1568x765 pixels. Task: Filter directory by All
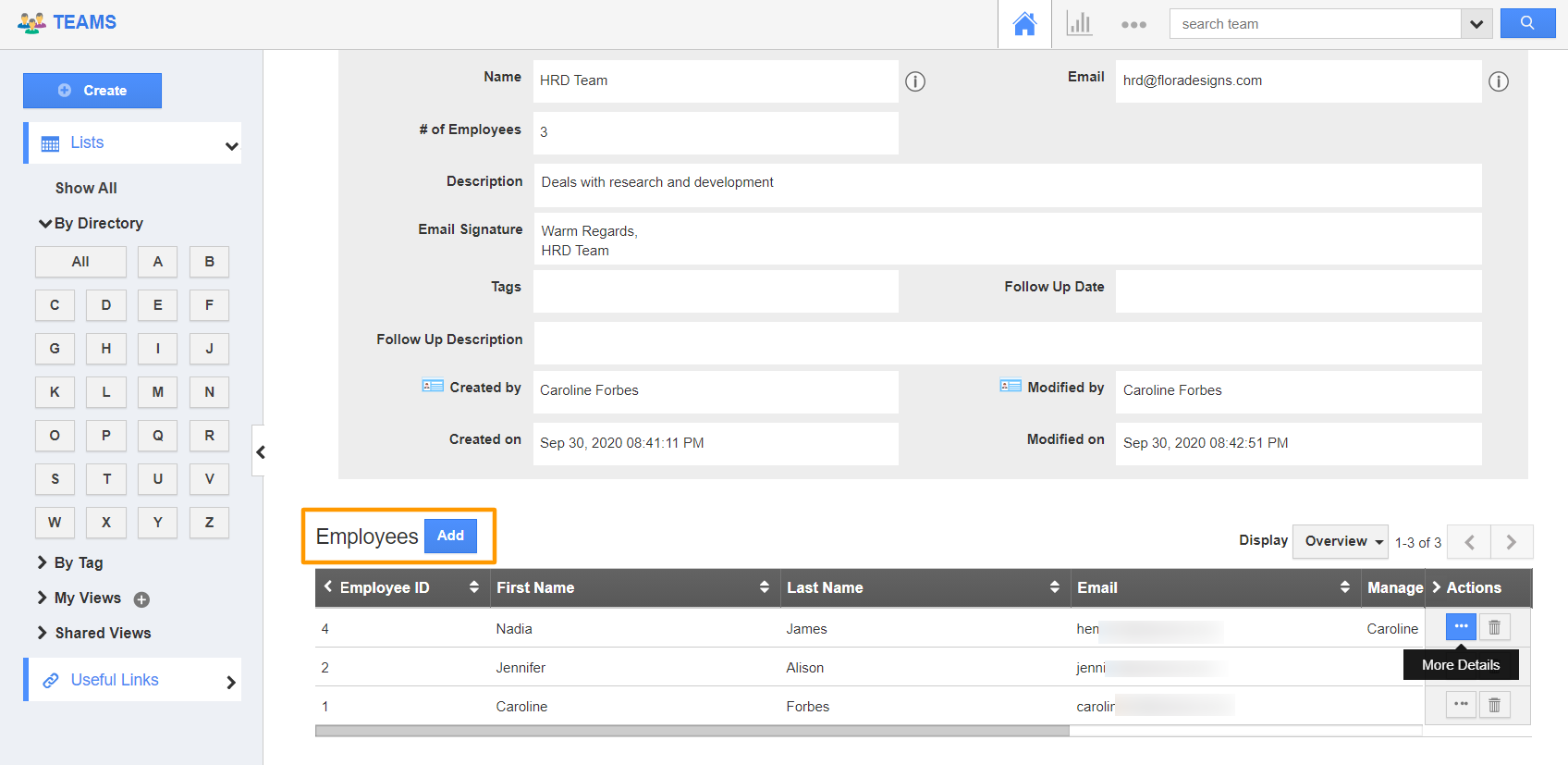(80, 262)
